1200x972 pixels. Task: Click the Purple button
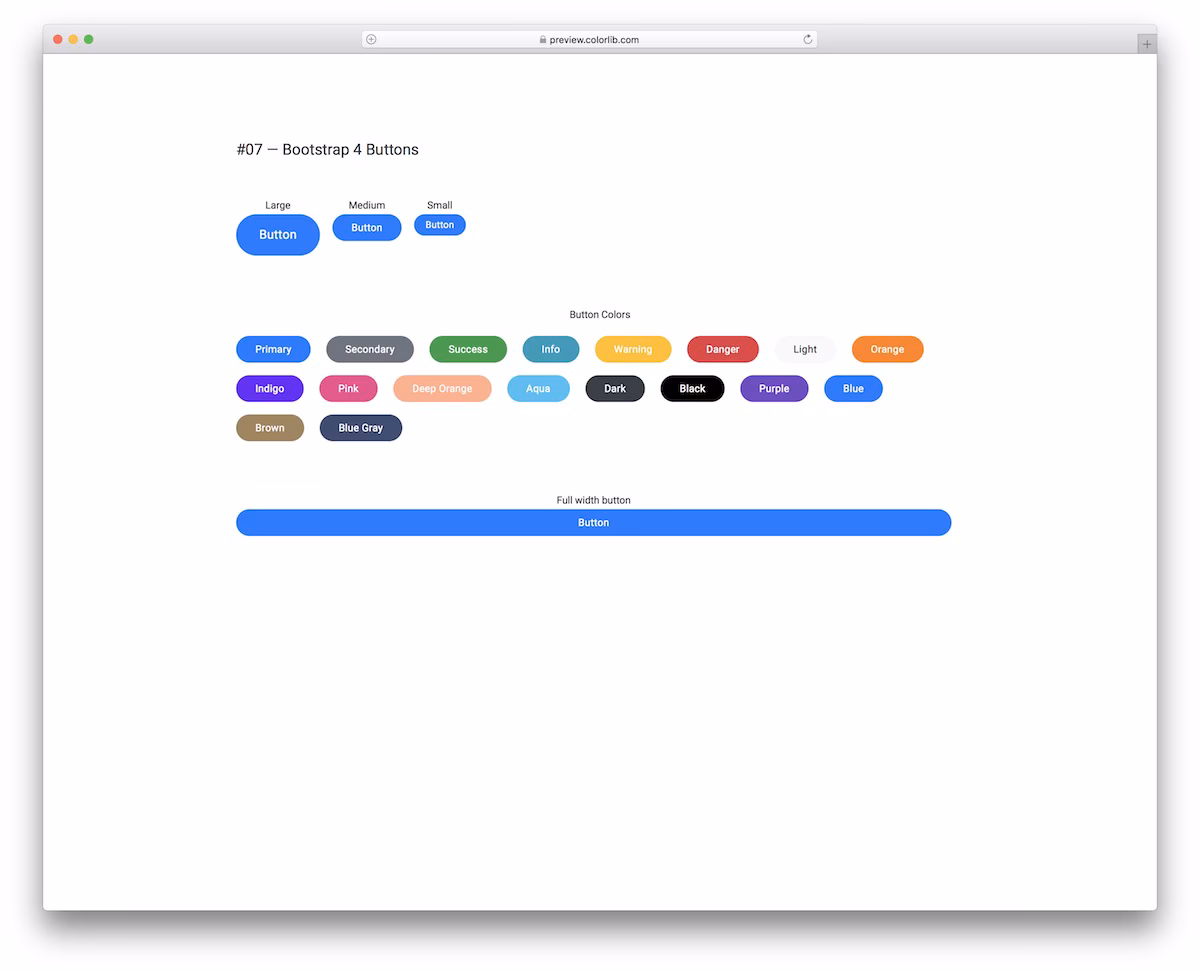pyautogui.click(x=774, y=388)
